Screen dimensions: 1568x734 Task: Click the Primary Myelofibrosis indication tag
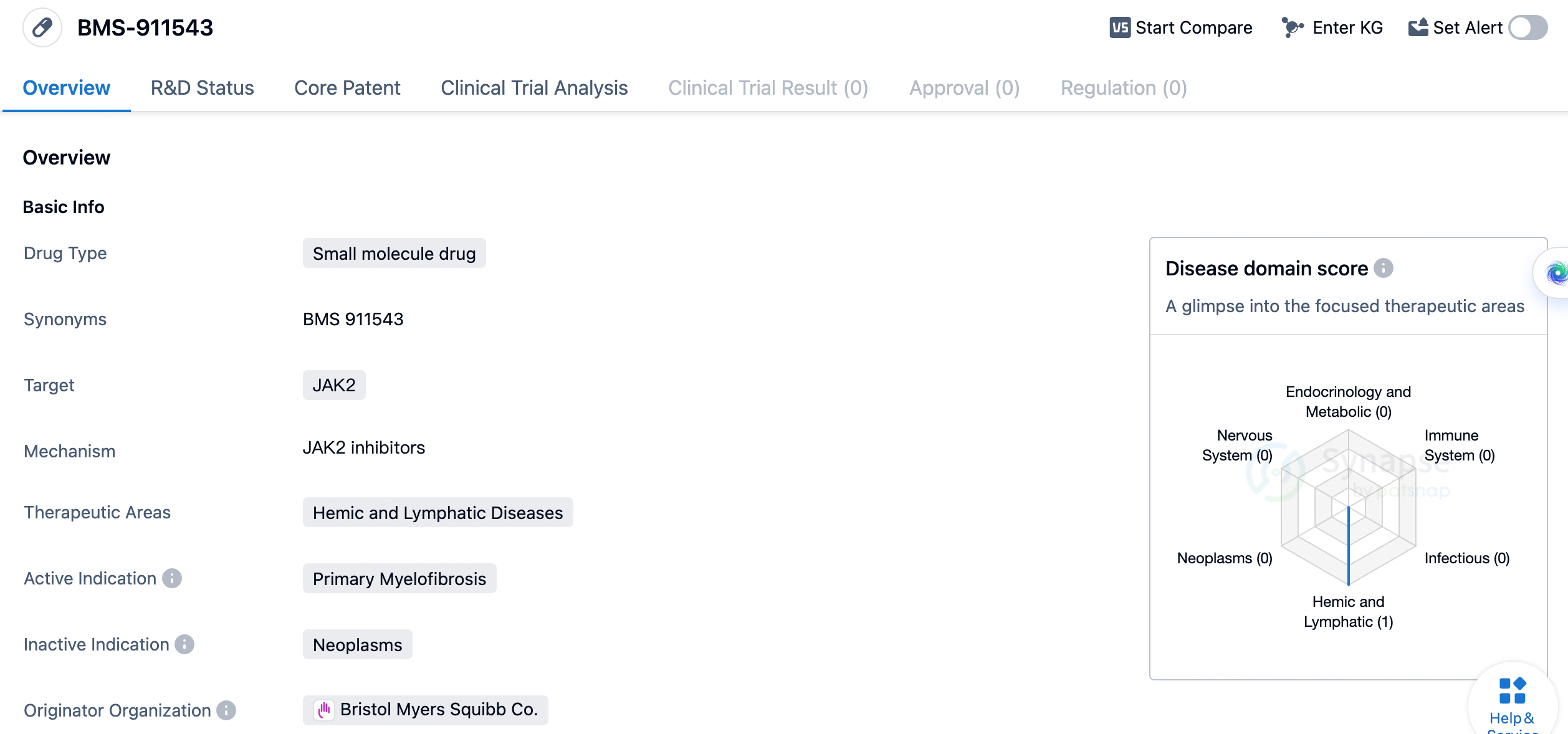[x=399, y=579]
